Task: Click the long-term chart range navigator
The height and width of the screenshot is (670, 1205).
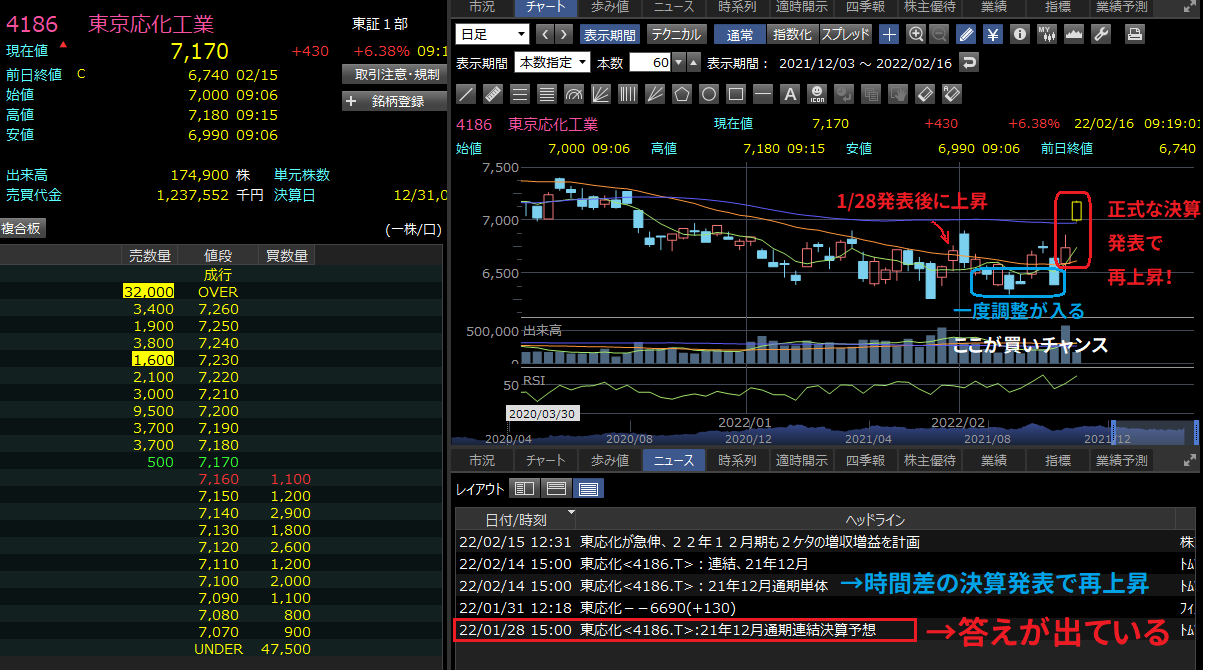Action: click(x=820, y=433)
